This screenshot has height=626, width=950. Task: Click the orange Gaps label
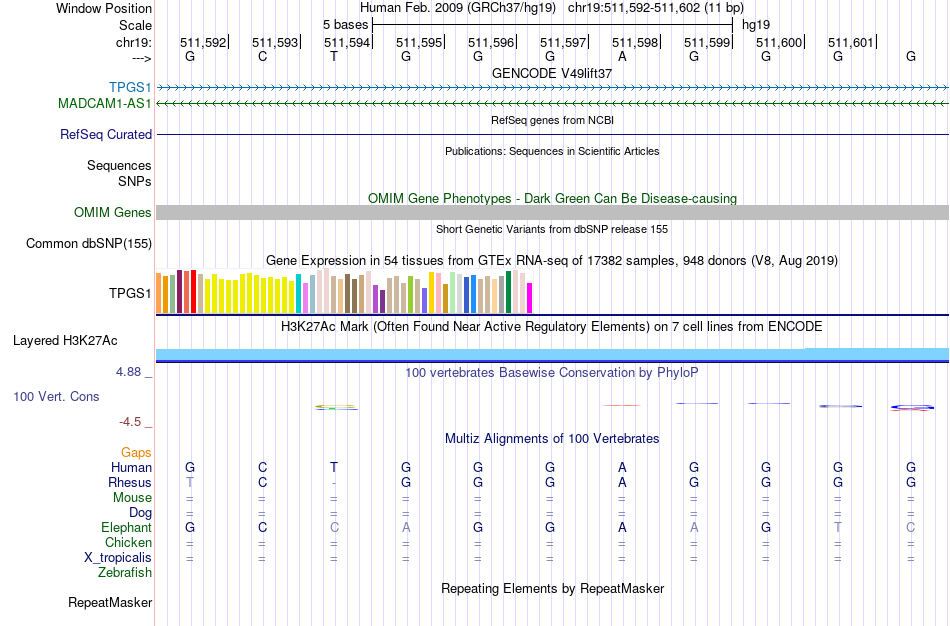pos(136,453)
